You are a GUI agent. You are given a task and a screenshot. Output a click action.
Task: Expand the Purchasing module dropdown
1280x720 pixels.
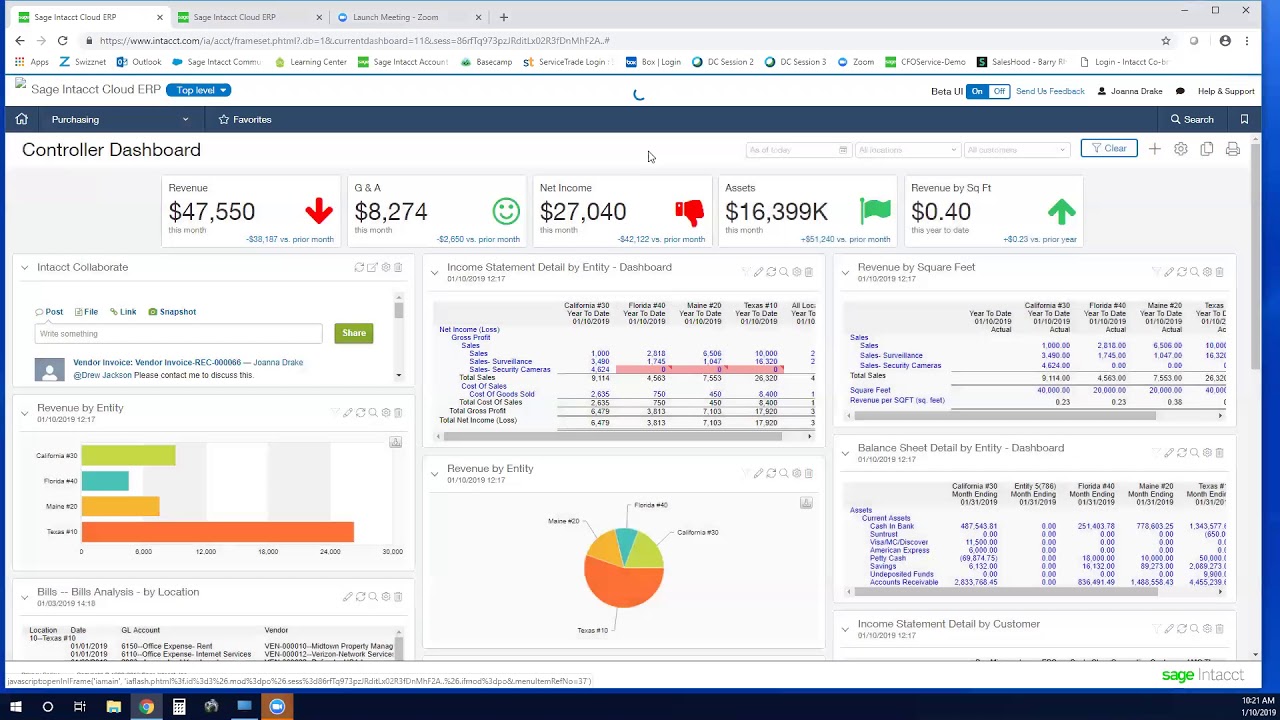pyautogui.click(x=120, y=119)
